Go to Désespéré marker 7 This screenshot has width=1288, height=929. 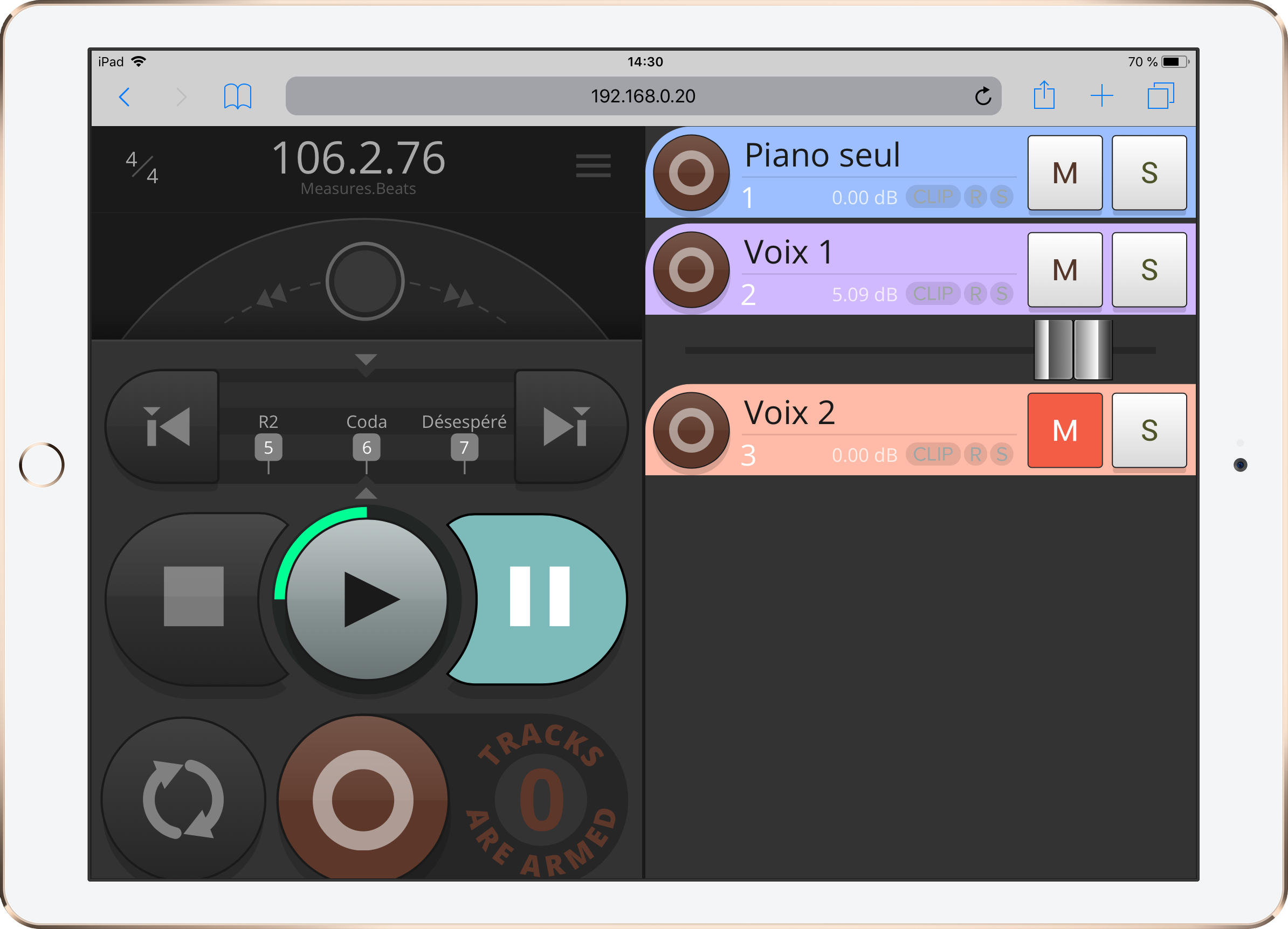point(464,447)
